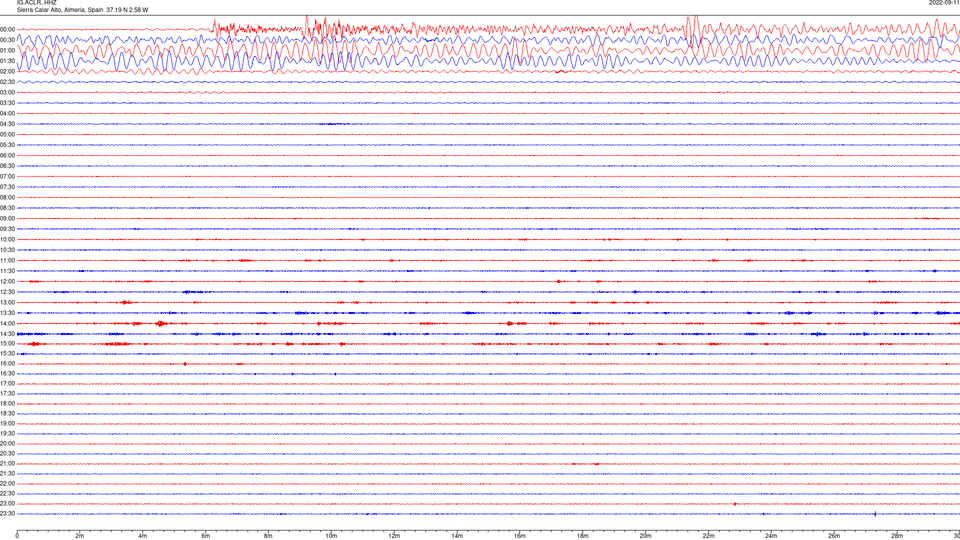
Task: Click the 4m tick label on time axis
Action: pyautogui.click(x=143, y=536)
